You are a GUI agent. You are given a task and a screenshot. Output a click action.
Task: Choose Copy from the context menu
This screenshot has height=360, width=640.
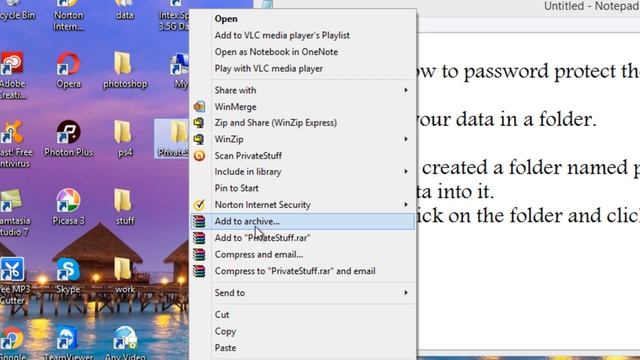click(303, 331)
